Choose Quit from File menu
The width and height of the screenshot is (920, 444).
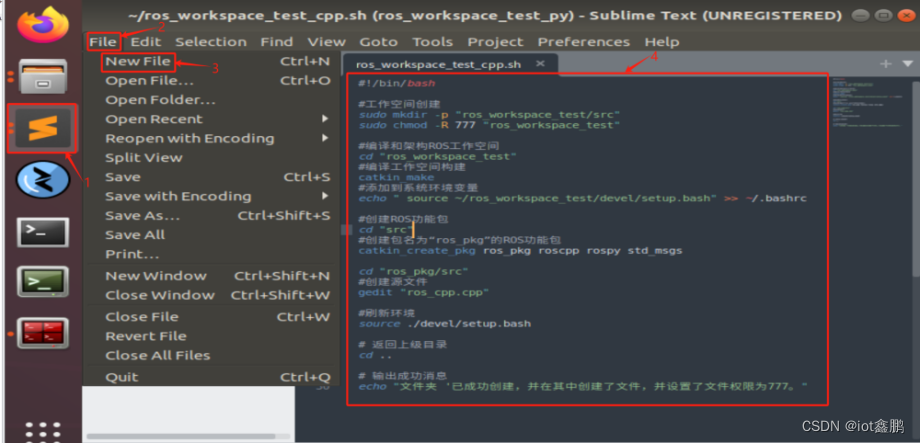211,377
